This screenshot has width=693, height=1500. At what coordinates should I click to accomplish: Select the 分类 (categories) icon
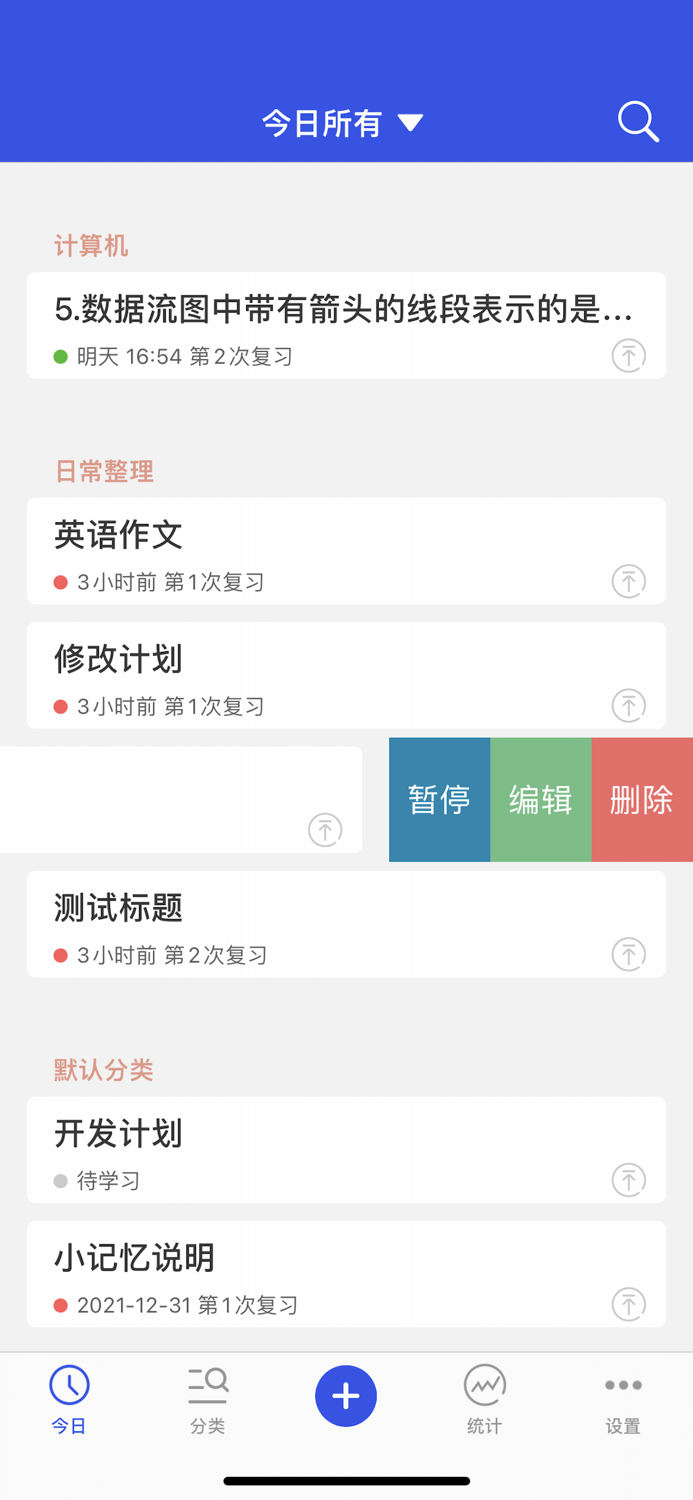pos(207,1385)
